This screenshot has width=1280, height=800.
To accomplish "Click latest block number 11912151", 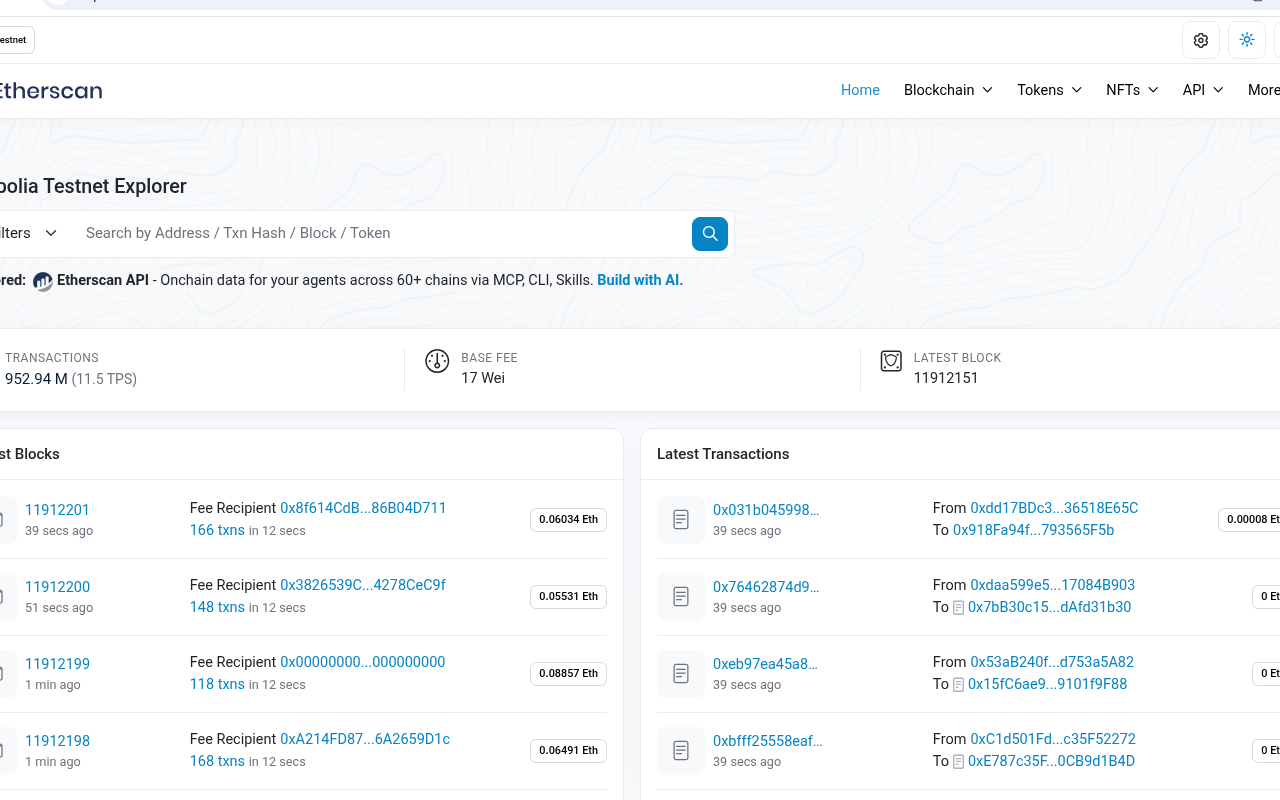I will [946, 378].
